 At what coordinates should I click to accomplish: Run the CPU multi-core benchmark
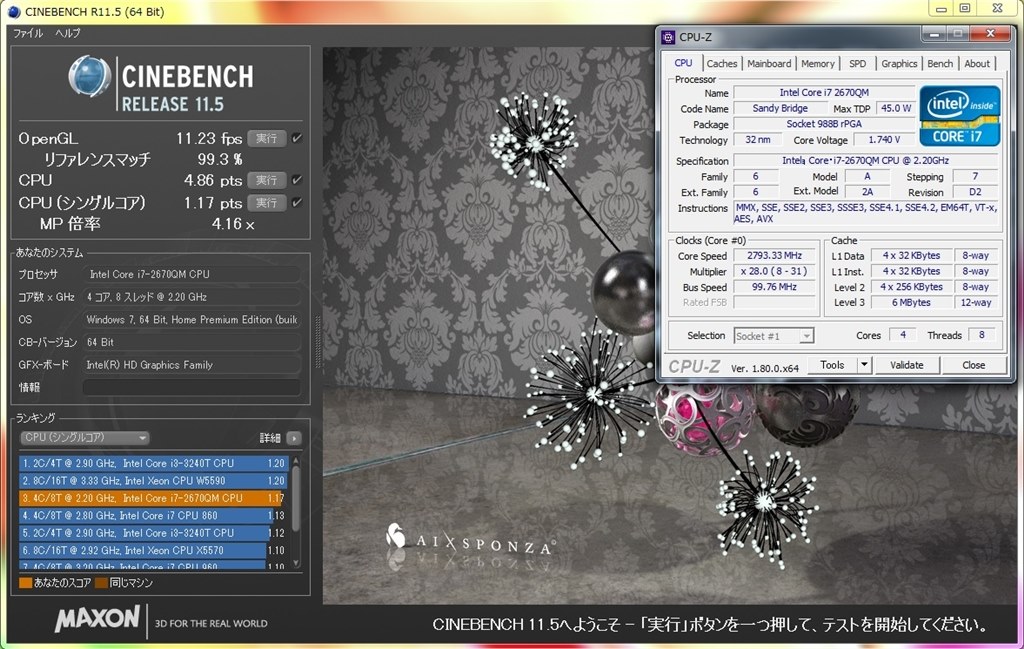pos(266,180)
